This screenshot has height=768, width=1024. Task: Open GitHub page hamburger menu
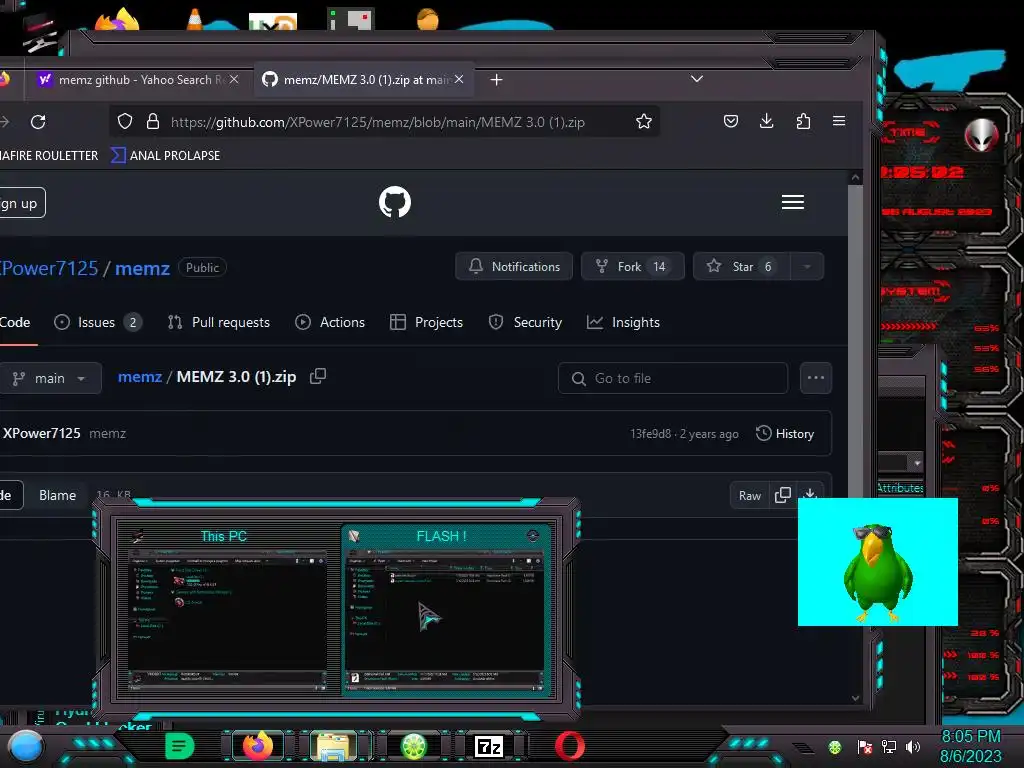793,202
